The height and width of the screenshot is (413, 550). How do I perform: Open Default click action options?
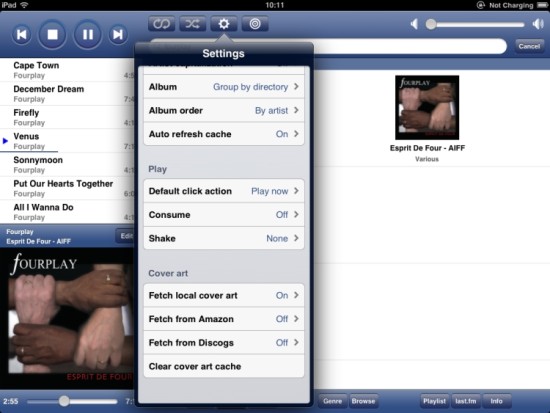pos(224,191)
